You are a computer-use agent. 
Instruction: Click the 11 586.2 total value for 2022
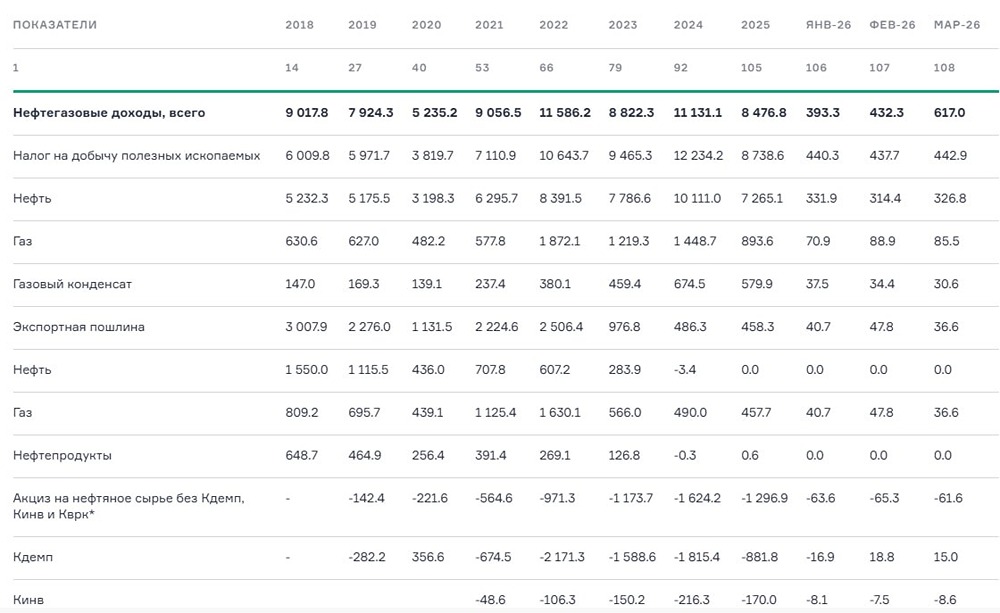[564, 113]
